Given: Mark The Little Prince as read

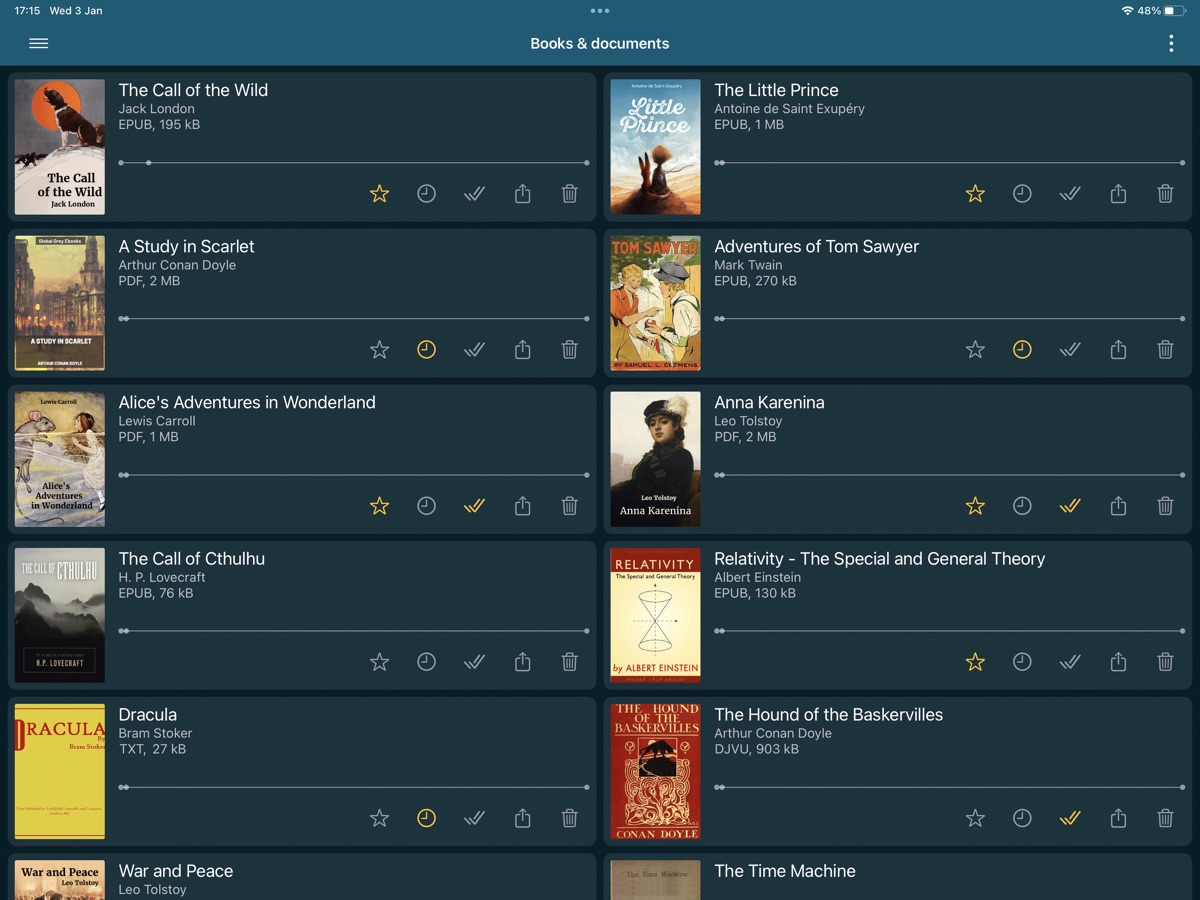Looking at the screenshot, I should click(x=1070, y=194).
